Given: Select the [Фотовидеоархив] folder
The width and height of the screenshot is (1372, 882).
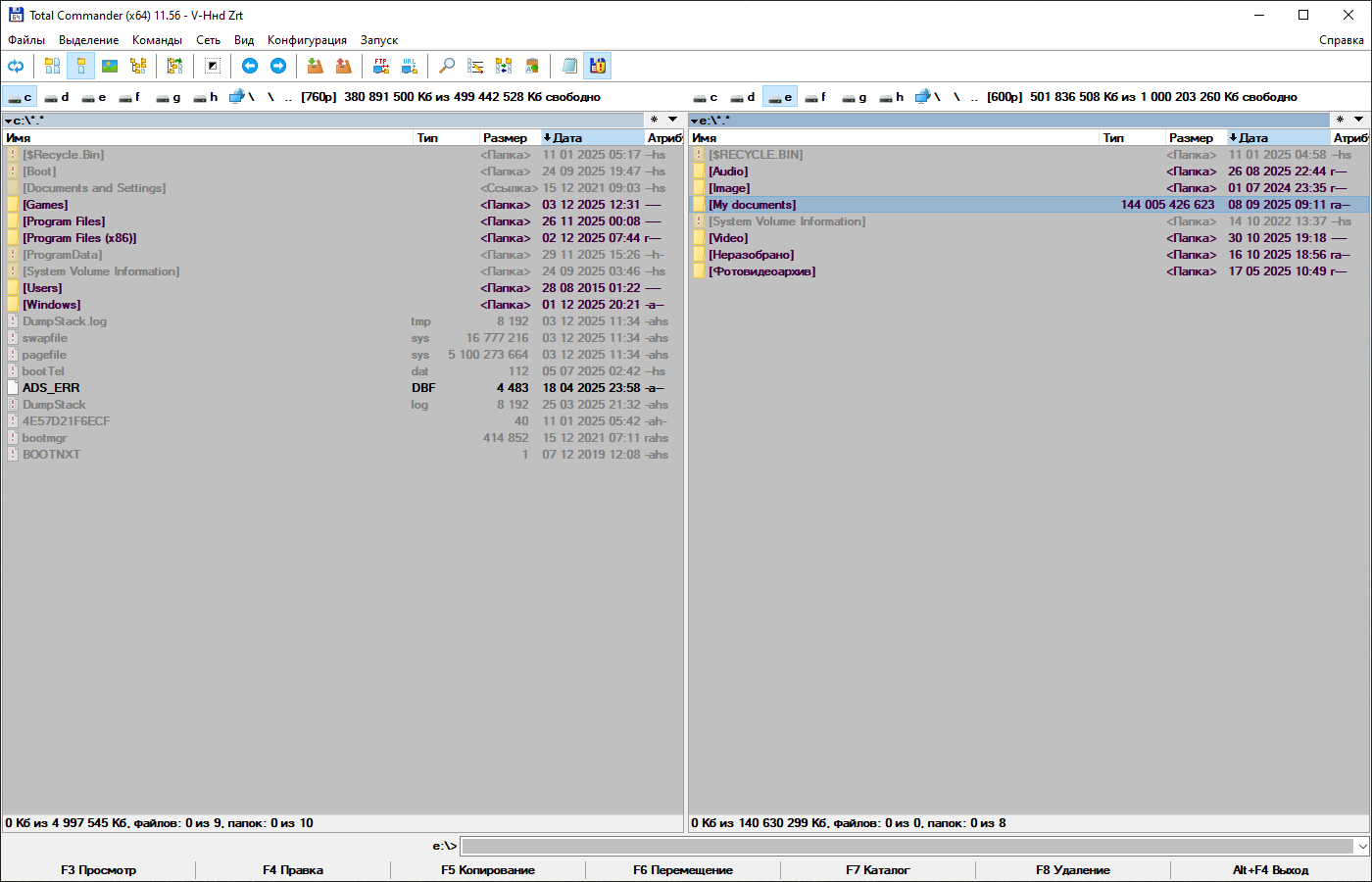Looking at the screenshot, I should click(1028, 271).
